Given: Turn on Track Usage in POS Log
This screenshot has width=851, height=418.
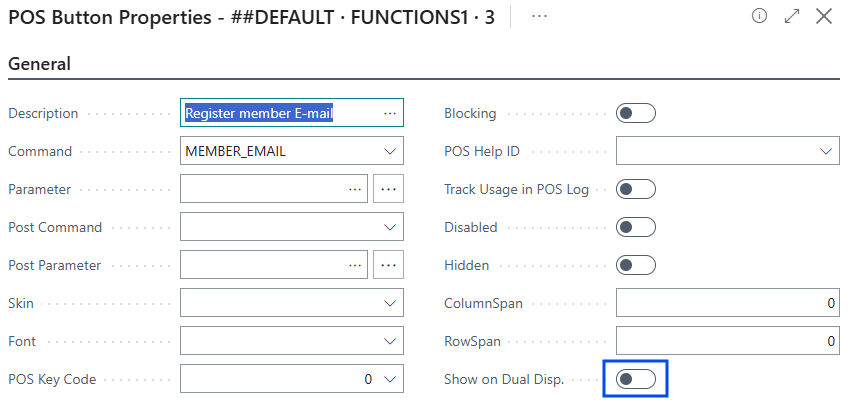Looking at the screenshot, I should pos(636,189).
